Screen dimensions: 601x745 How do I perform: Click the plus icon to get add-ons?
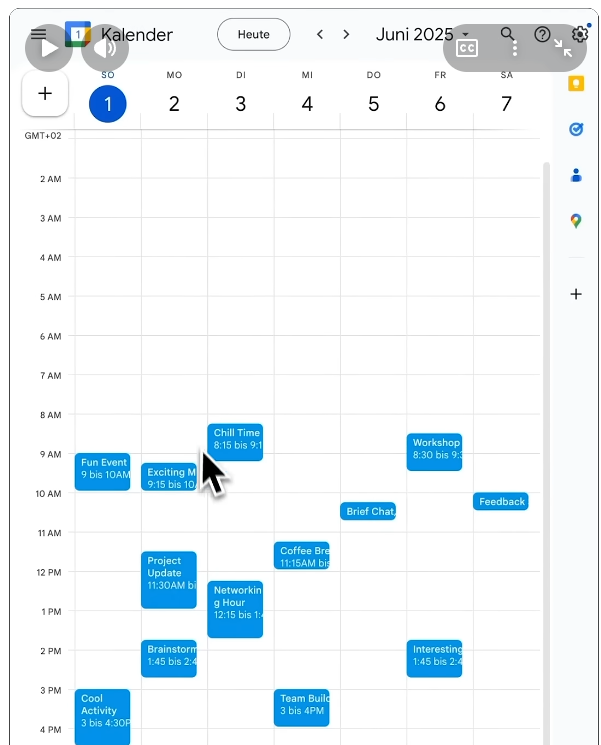pos(575,294)
